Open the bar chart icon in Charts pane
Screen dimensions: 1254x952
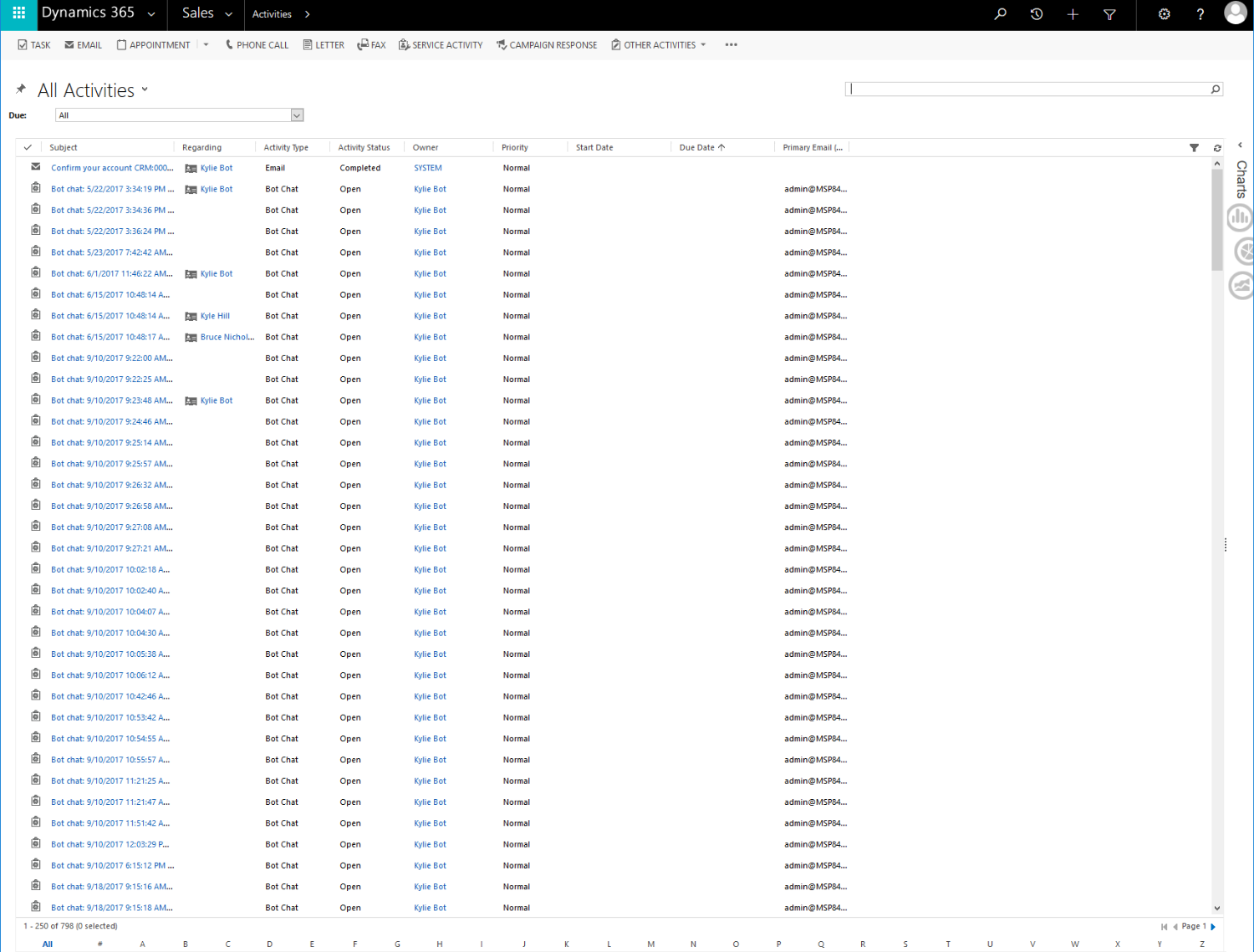click(x=1240, y=218)
